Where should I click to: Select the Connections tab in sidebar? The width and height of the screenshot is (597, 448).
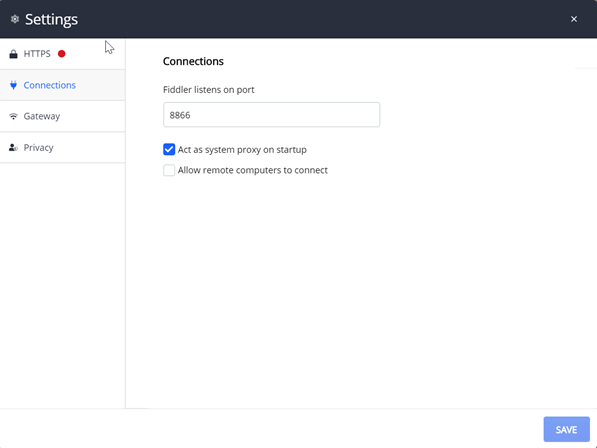point(62,85)
